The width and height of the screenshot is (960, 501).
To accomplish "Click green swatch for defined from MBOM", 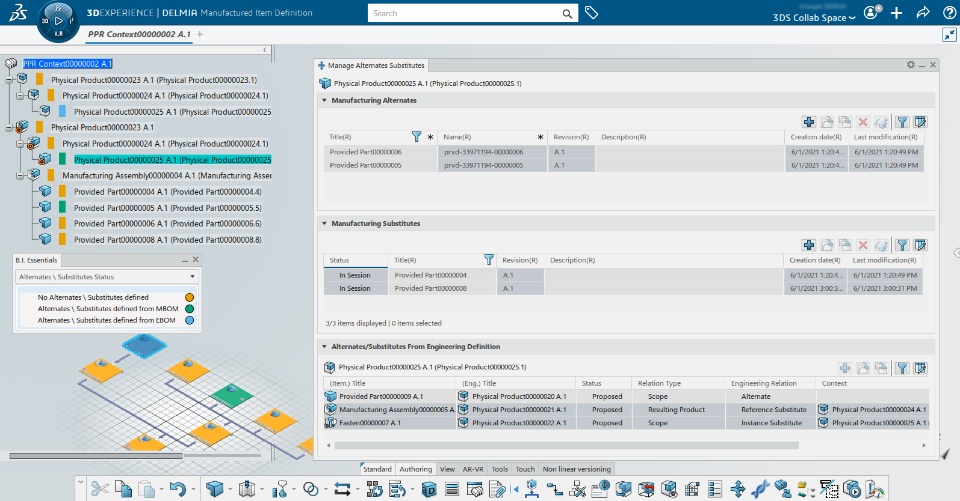I will point(189,309).
